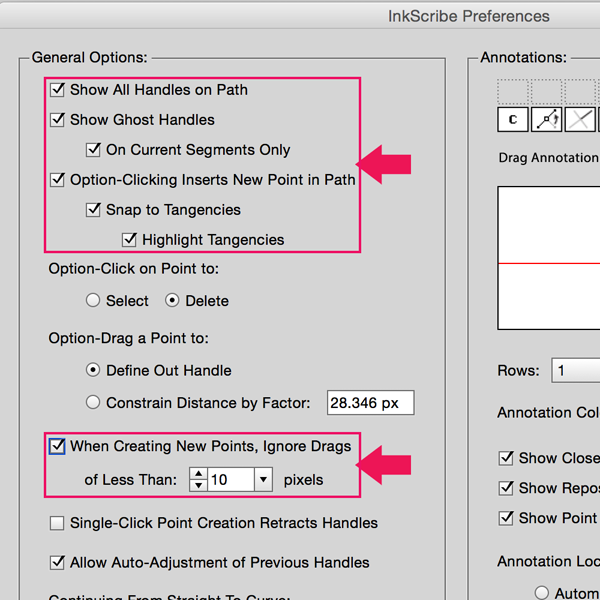This screenshot has height=600, width=600.
Task: Choose Delete for Option-Click on Point
Action: tap(172, 300)
